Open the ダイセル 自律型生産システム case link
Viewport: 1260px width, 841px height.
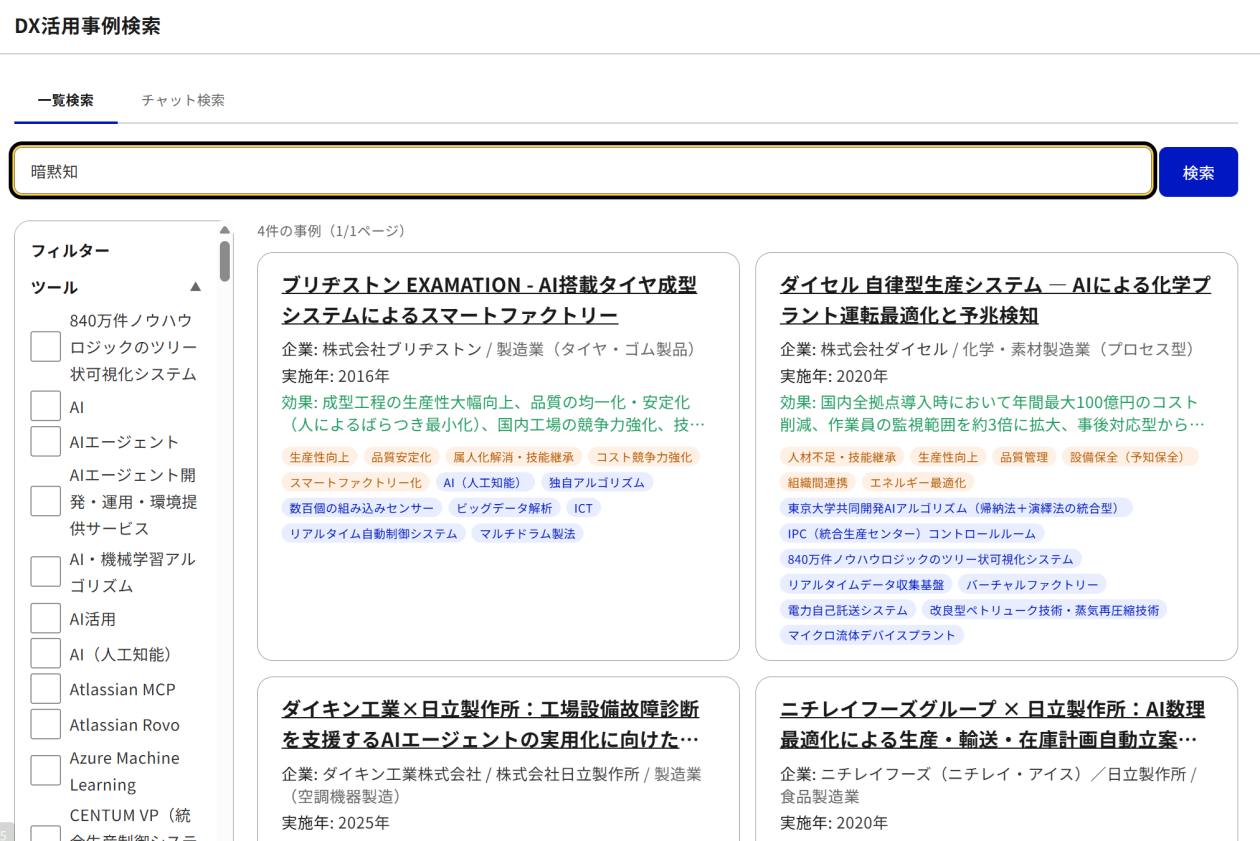point(995,300)
